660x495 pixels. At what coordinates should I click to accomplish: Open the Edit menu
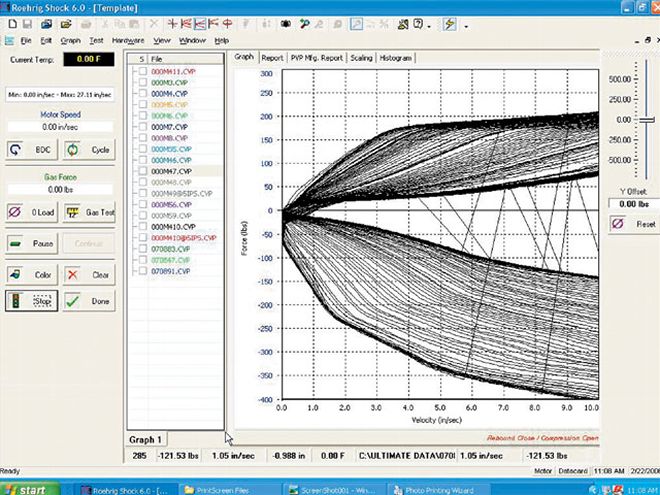coord(46,41)
